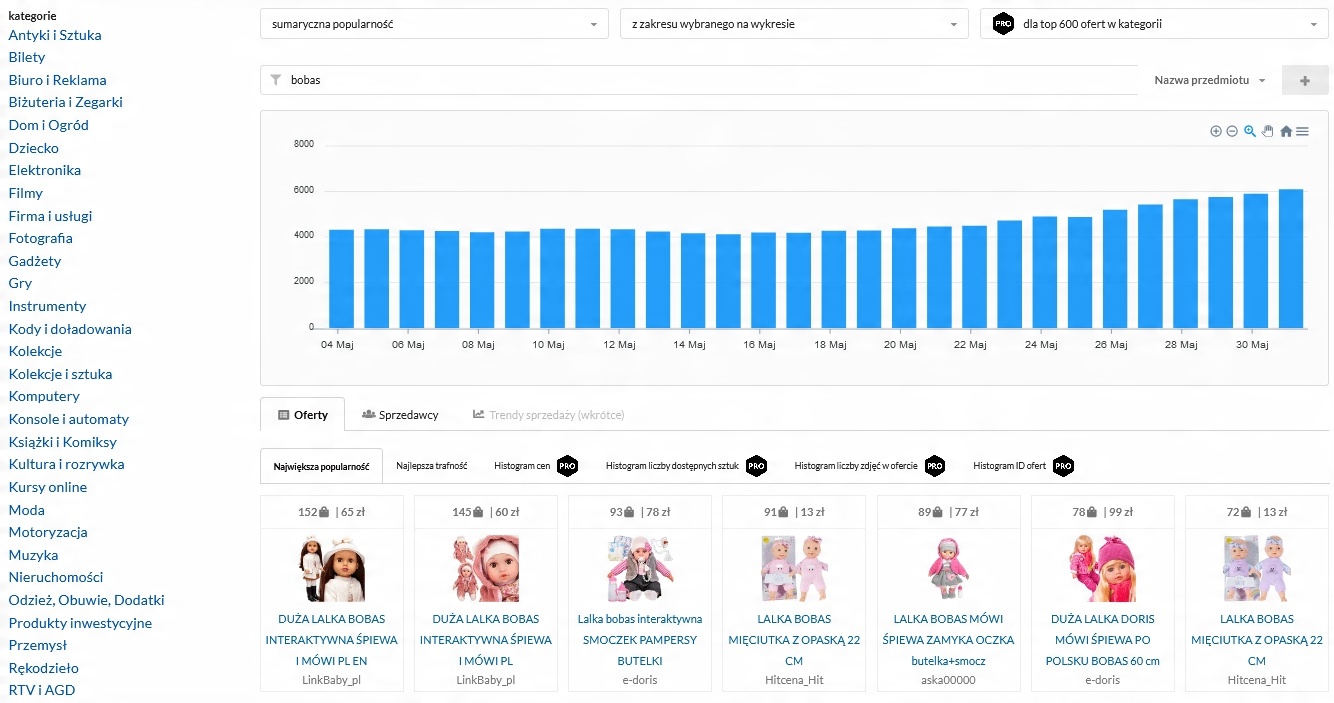Open the Instrumenty category
This screenshot has width=1334, height=703.
click(47, 306)
